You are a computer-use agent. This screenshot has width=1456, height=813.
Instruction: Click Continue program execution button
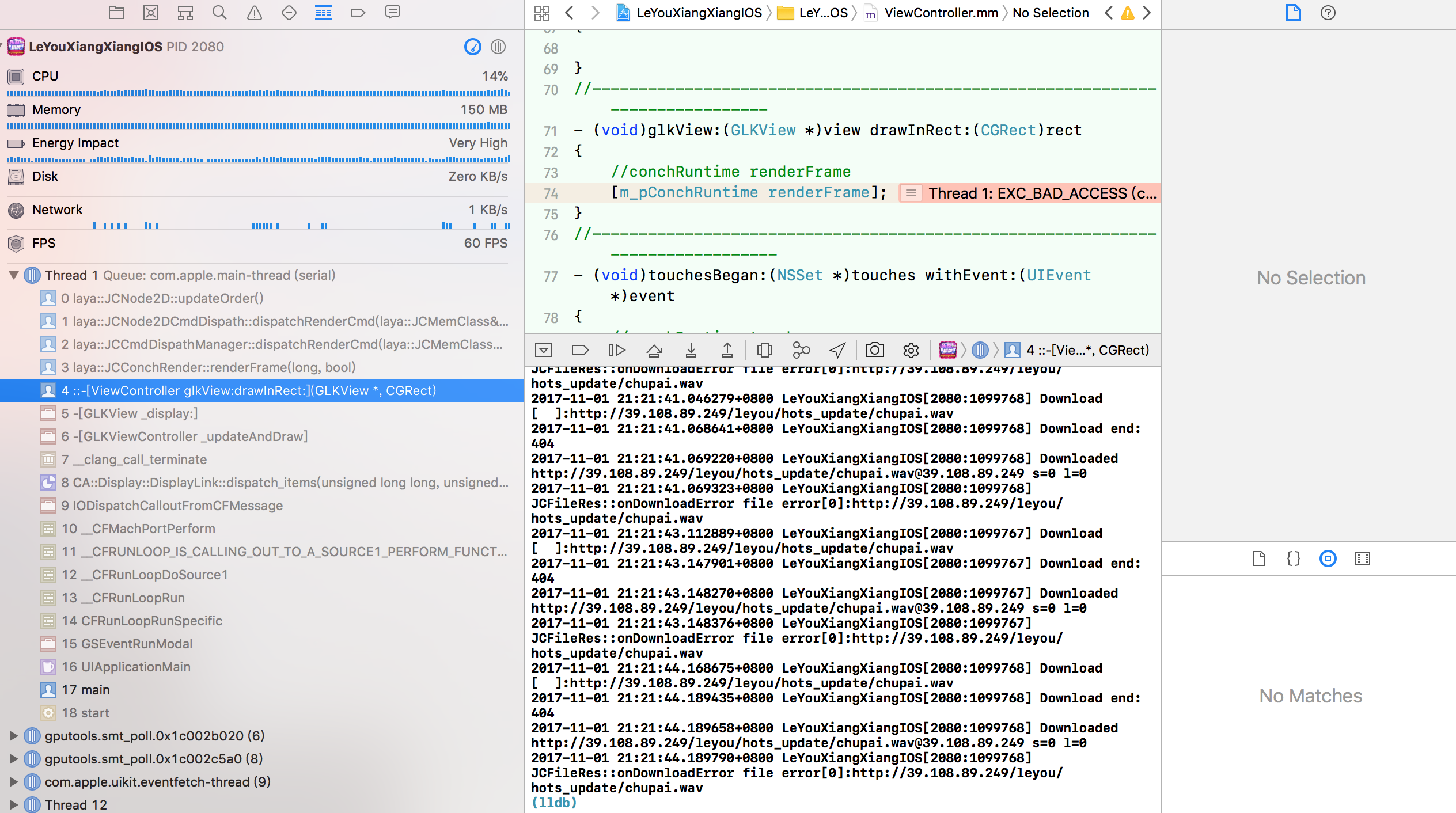616,350
